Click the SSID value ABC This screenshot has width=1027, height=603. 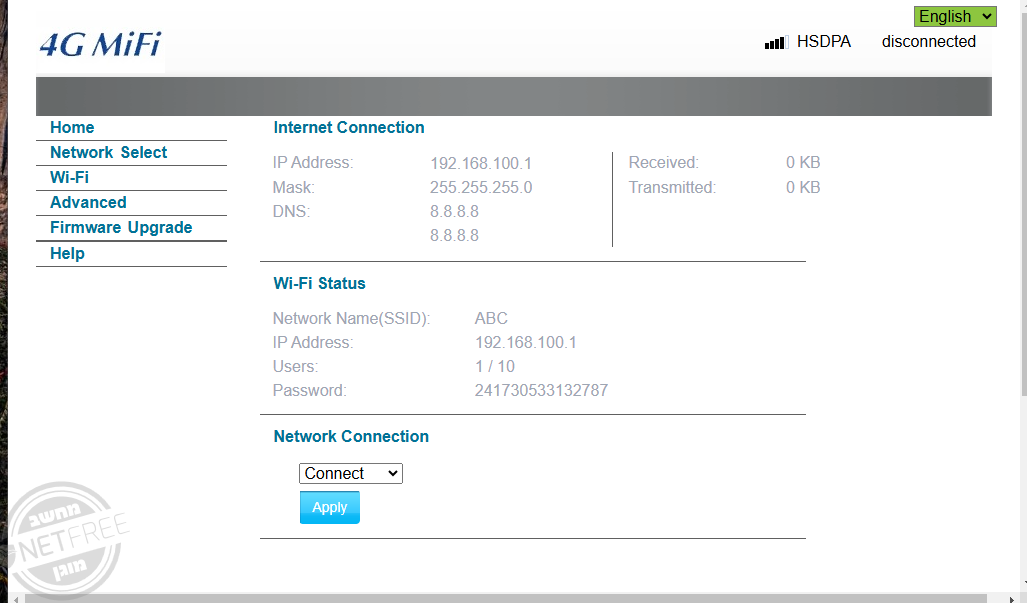491,318
